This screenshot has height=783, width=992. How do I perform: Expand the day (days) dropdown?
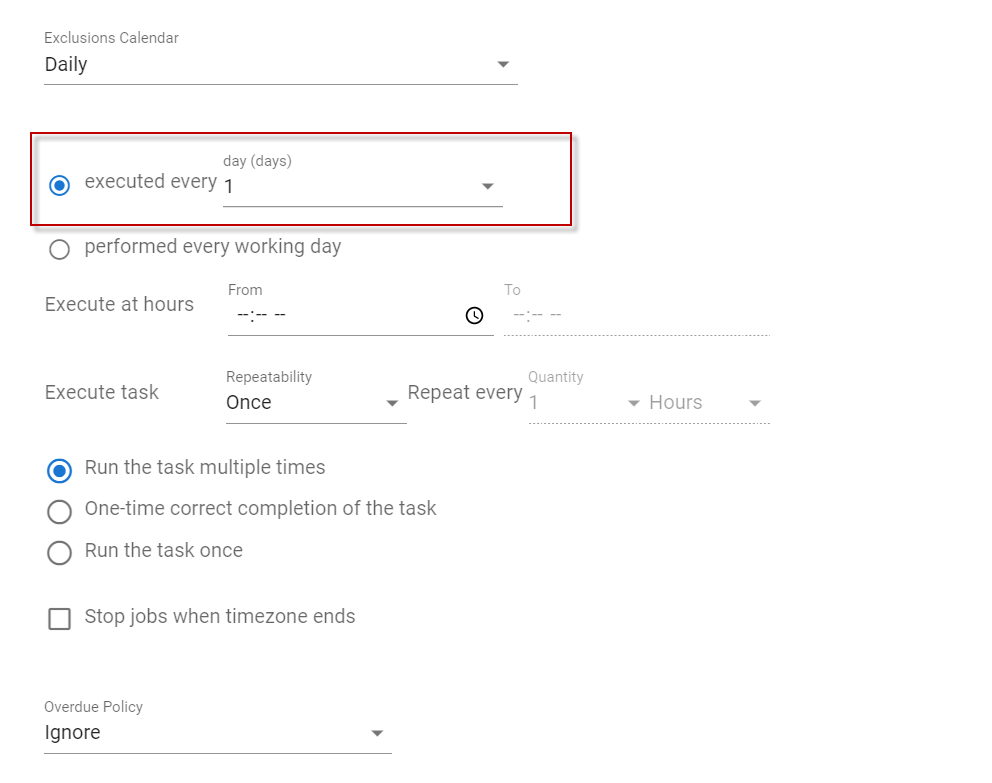pyautogui.click(x=363, y=187)
